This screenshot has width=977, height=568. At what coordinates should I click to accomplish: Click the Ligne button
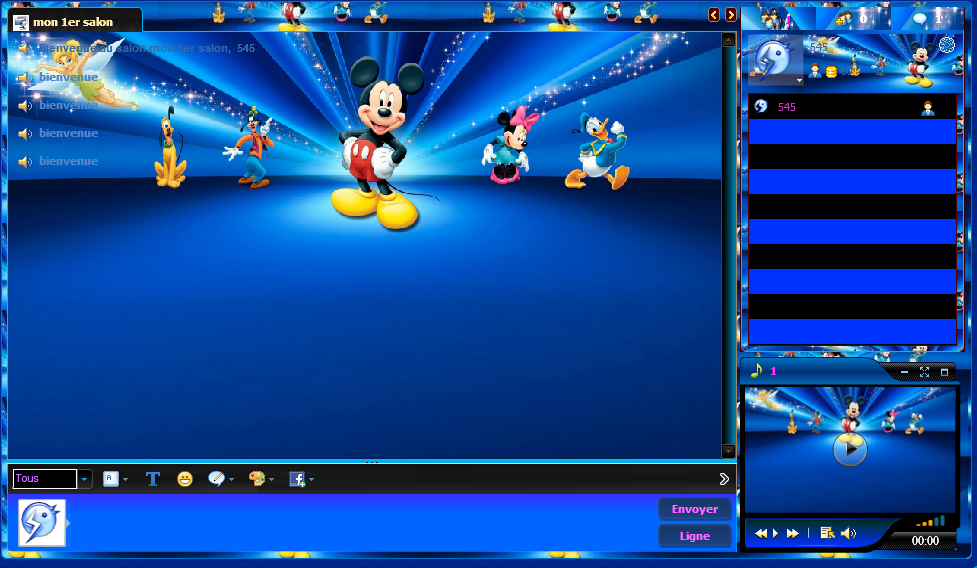pyautogui.click(x=695, y=536)
